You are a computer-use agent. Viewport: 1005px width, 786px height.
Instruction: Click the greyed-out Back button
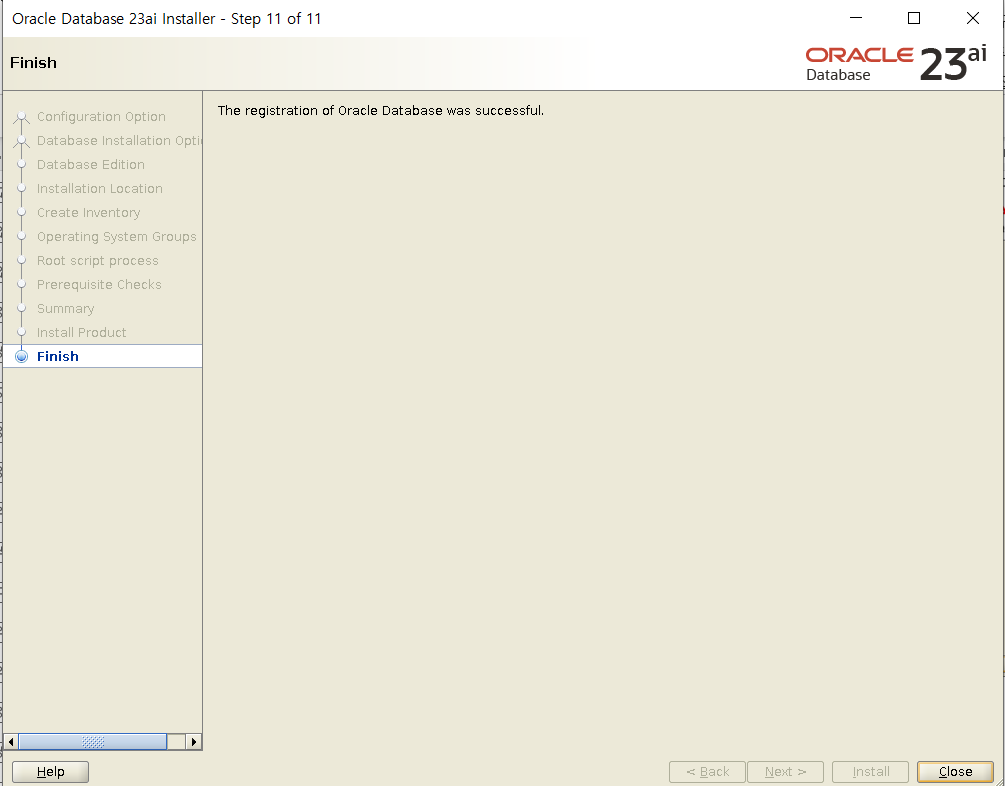tap(707, 771)
